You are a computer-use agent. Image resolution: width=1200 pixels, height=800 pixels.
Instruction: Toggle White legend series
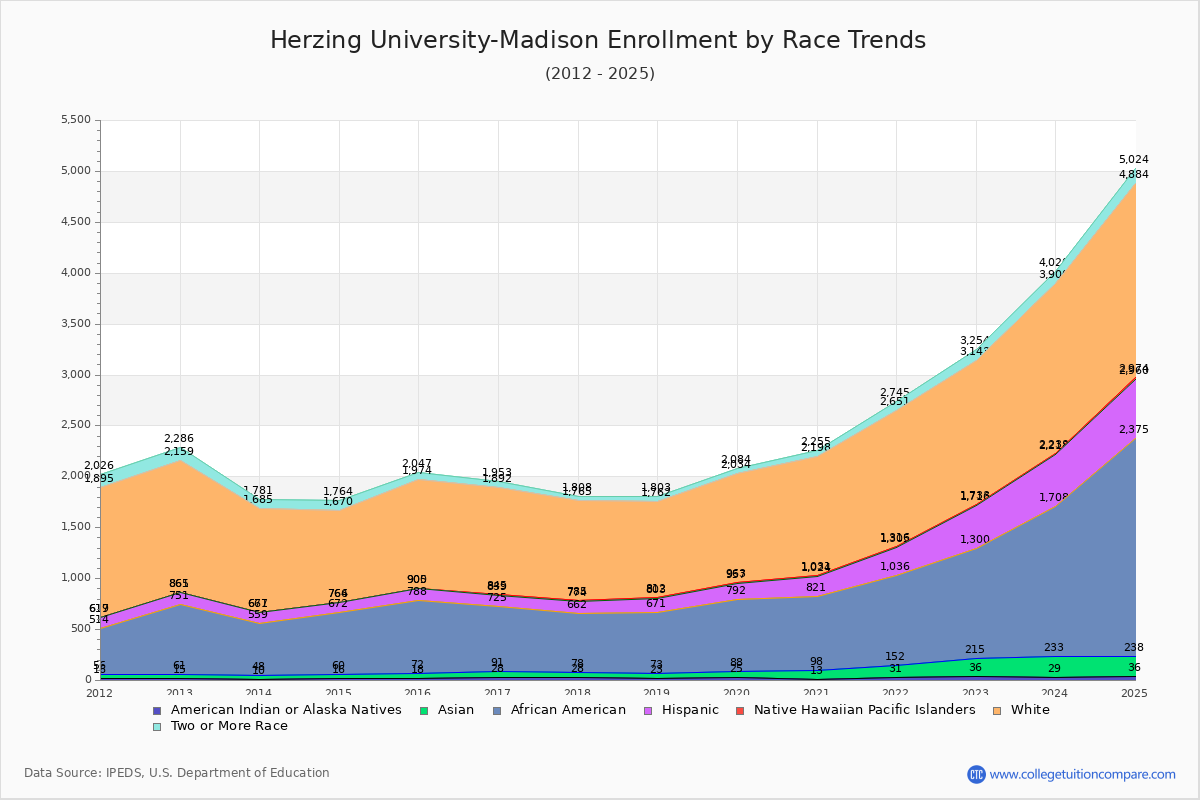click(1020, 710)
